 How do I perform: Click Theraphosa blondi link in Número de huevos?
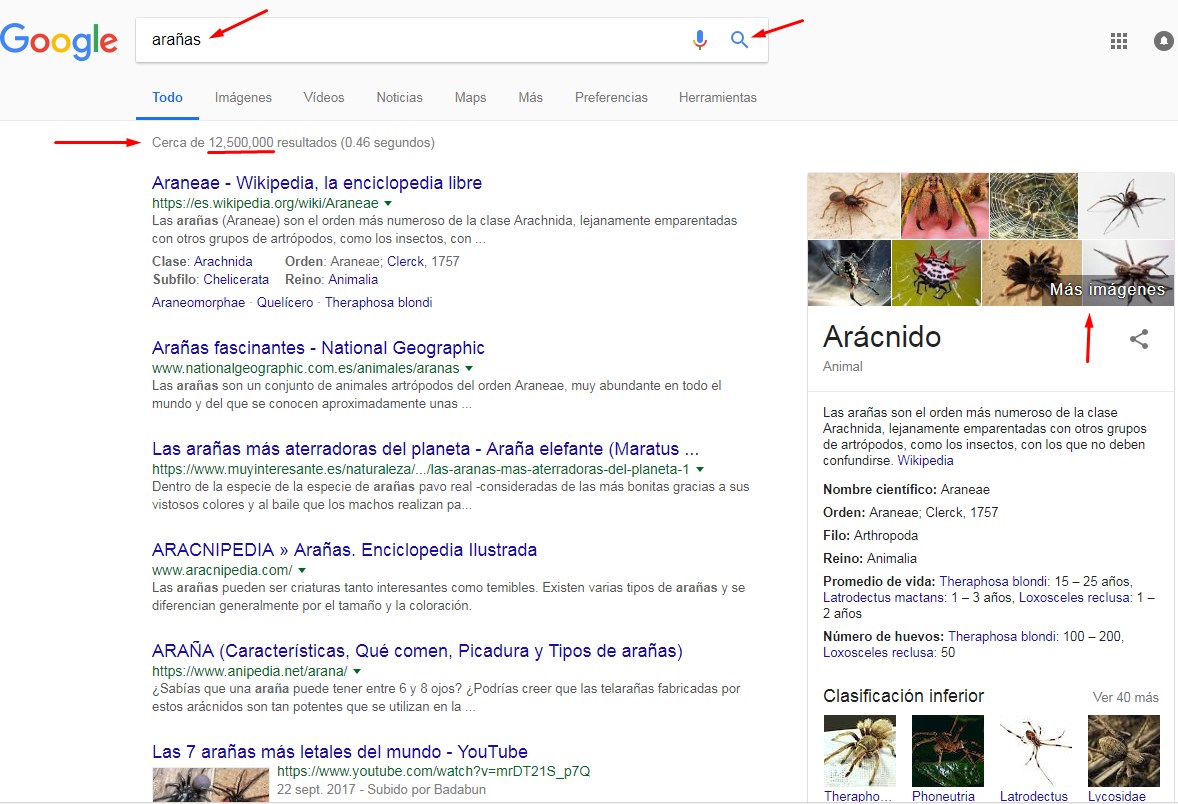(1002, 636)
